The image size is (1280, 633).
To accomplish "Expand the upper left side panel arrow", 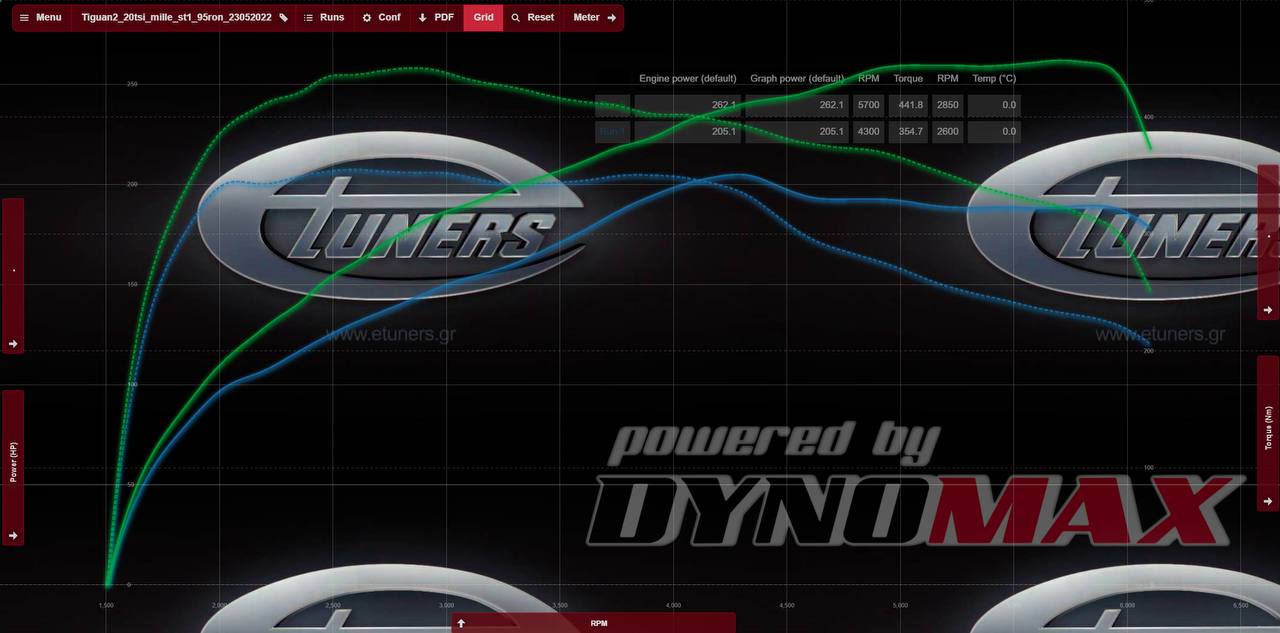I will tap(13, 343).
